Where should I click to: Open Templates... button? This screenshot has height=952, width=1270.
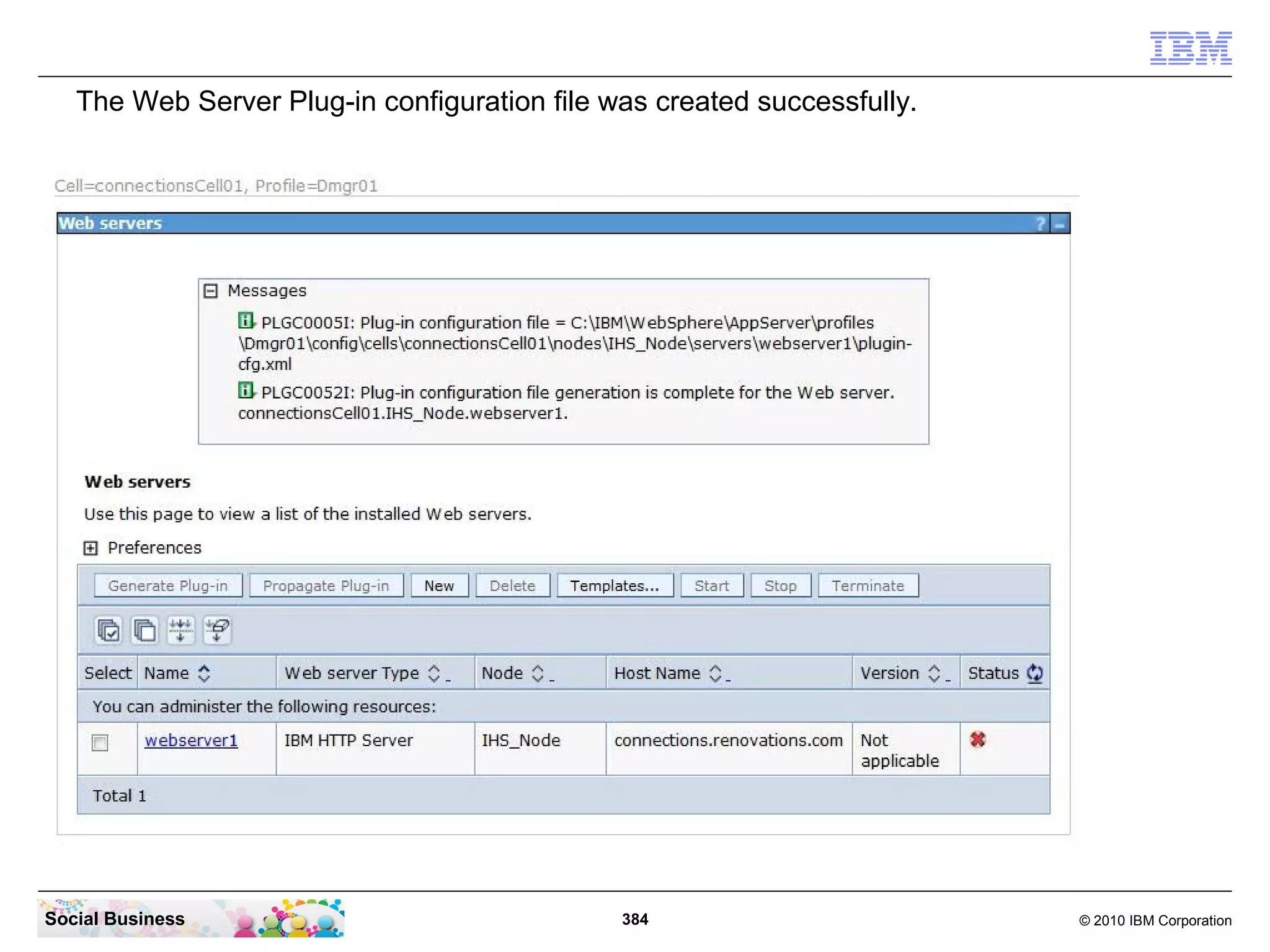click(615, 586)
